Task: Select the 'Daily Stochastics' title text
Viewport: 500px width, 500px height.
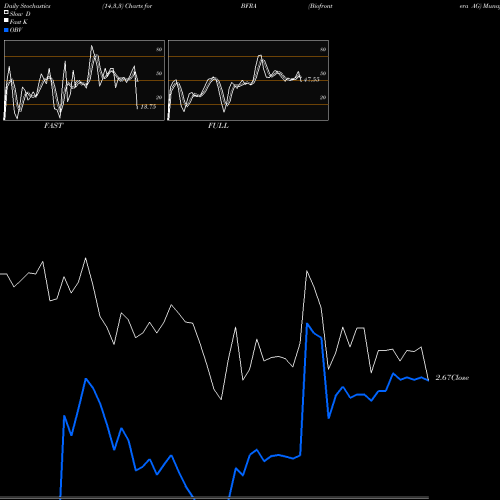Action: click(27, 6)
